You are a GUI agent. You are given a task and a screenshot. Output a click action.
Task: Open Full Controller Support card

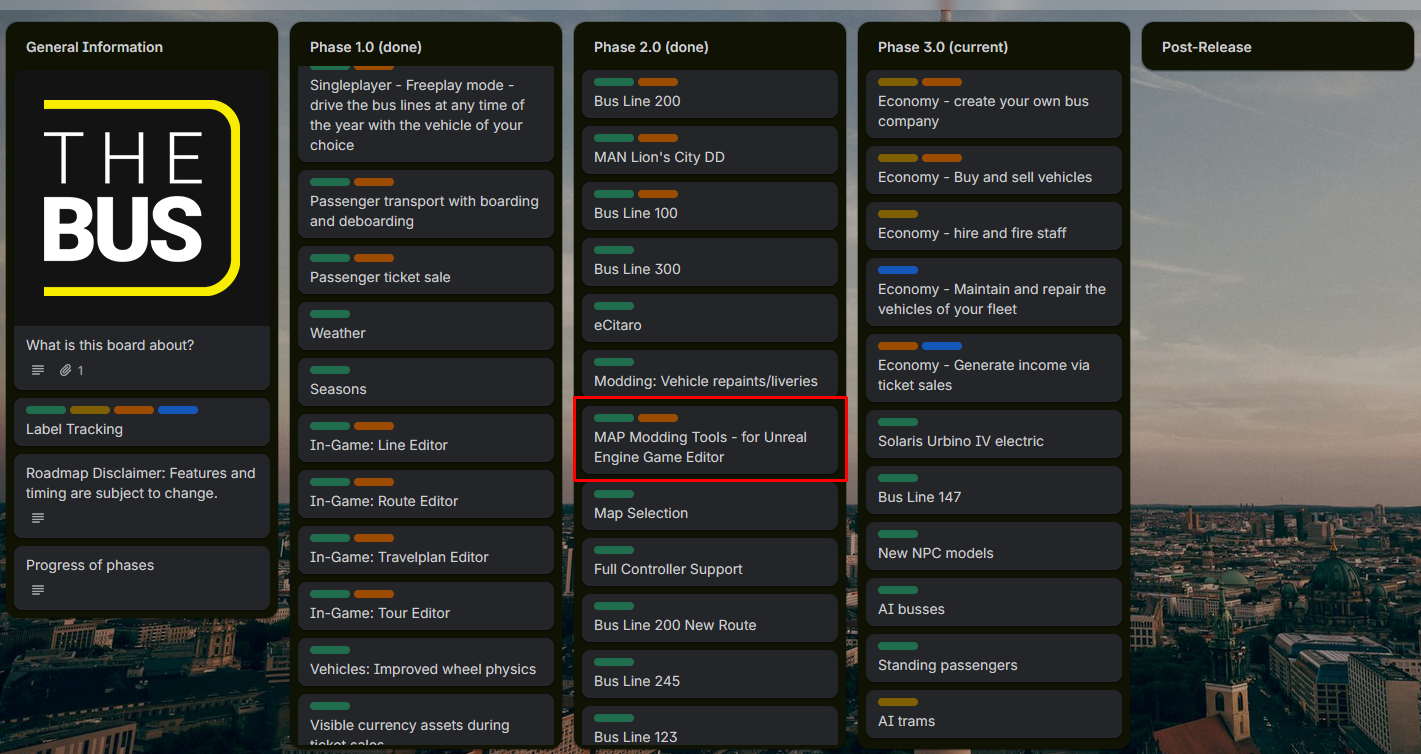(710, 562)
